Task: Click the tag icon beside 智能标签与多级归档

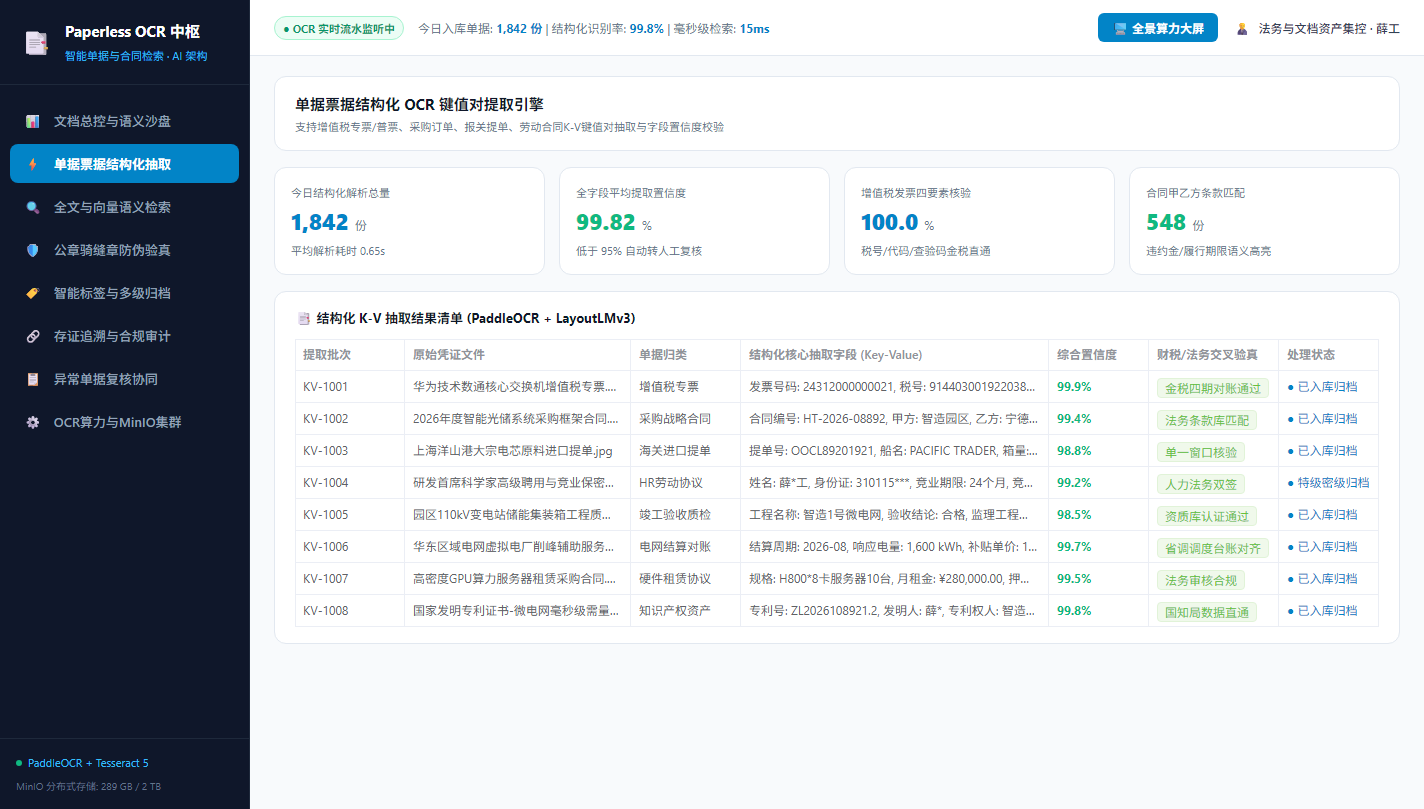Action: pos(33,293)
